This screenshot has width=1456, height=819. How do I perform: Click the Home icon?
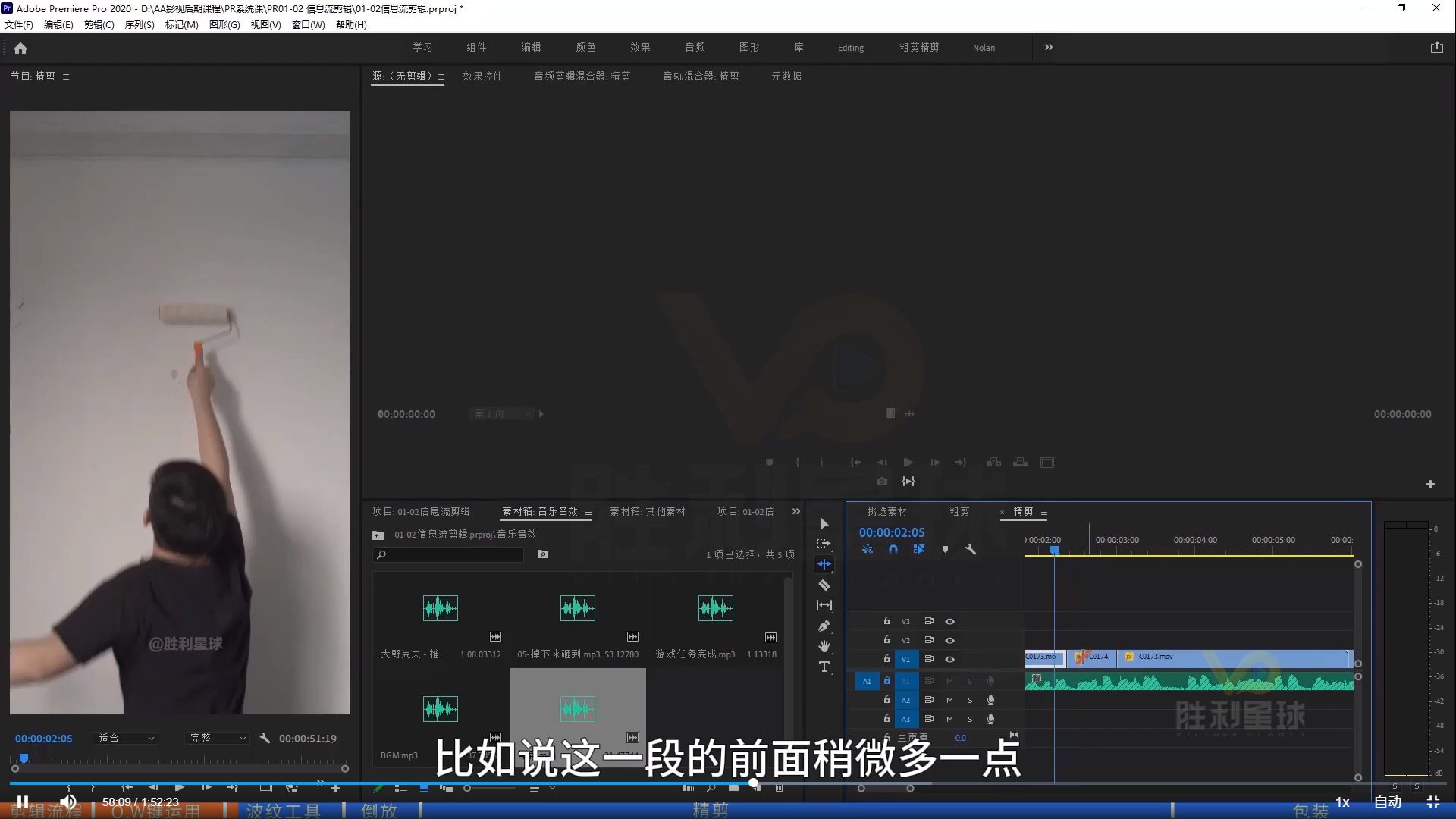coord(20,48)
